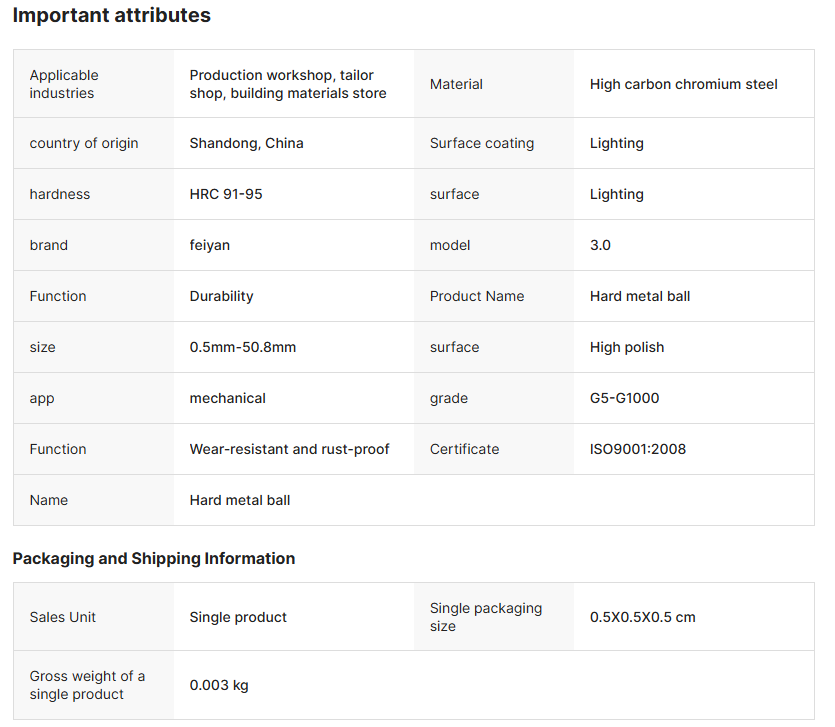Click the "ISO9001:2008" certificate value

coord(638,449)
